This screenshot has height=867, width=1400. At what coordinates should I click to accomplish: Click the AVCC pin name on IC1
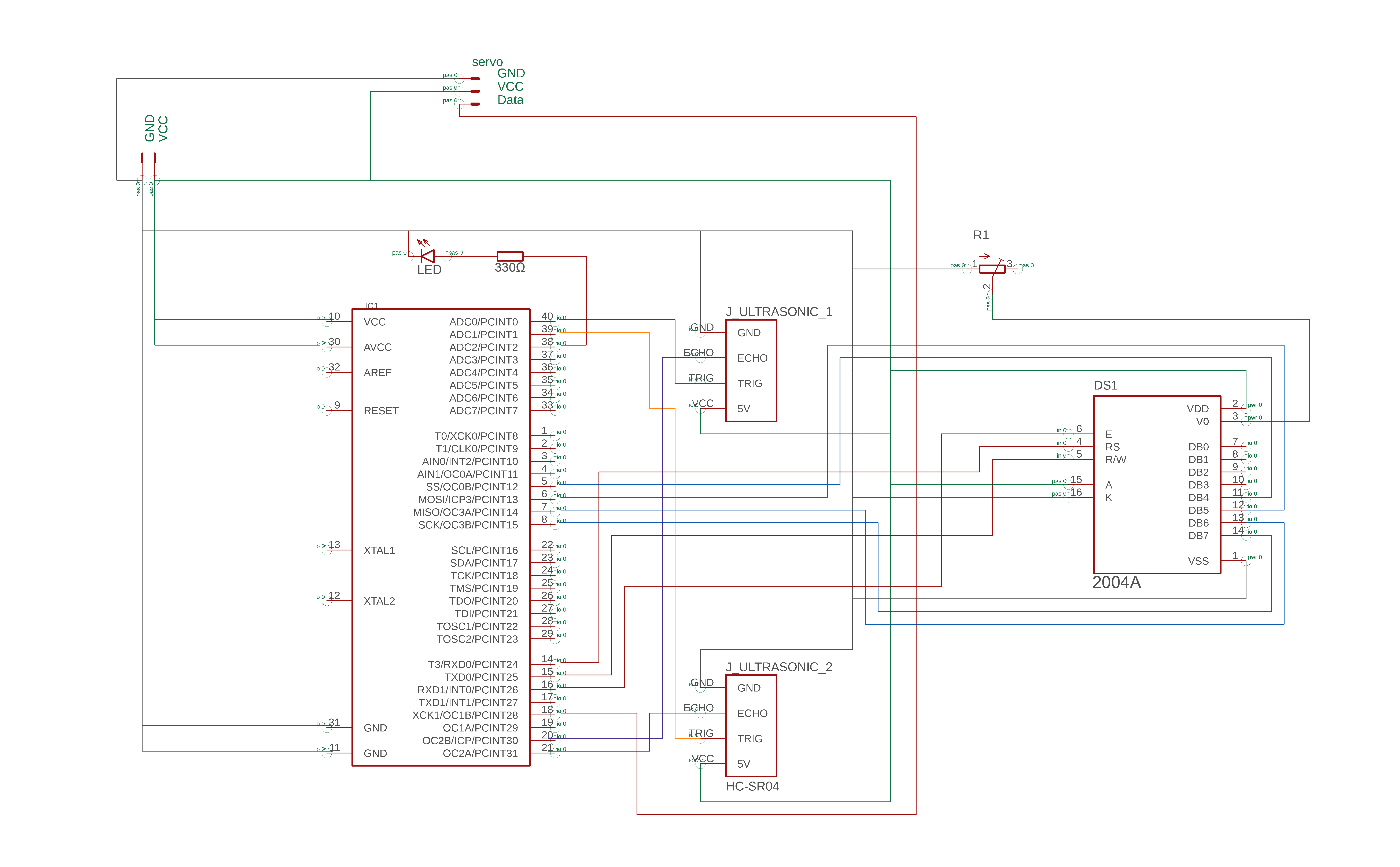click(x=378, y=347)
